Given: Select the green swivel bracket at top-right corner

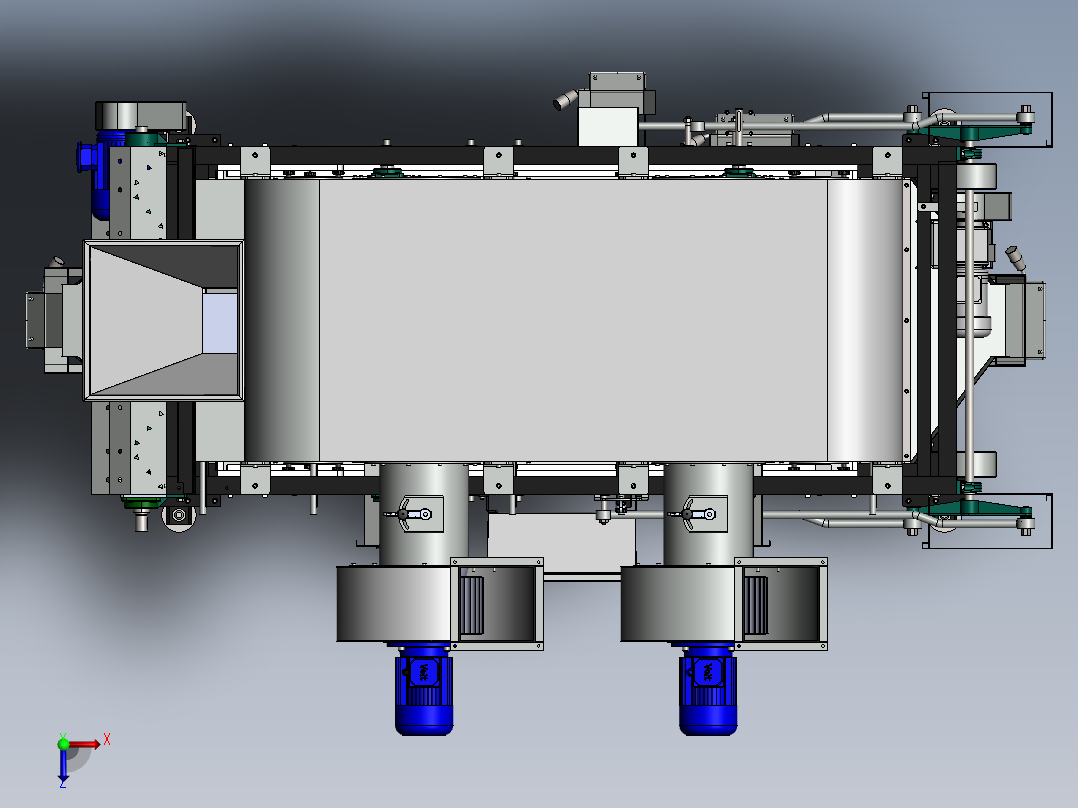Looking at the screenshot, I should (x=973, y=131).
